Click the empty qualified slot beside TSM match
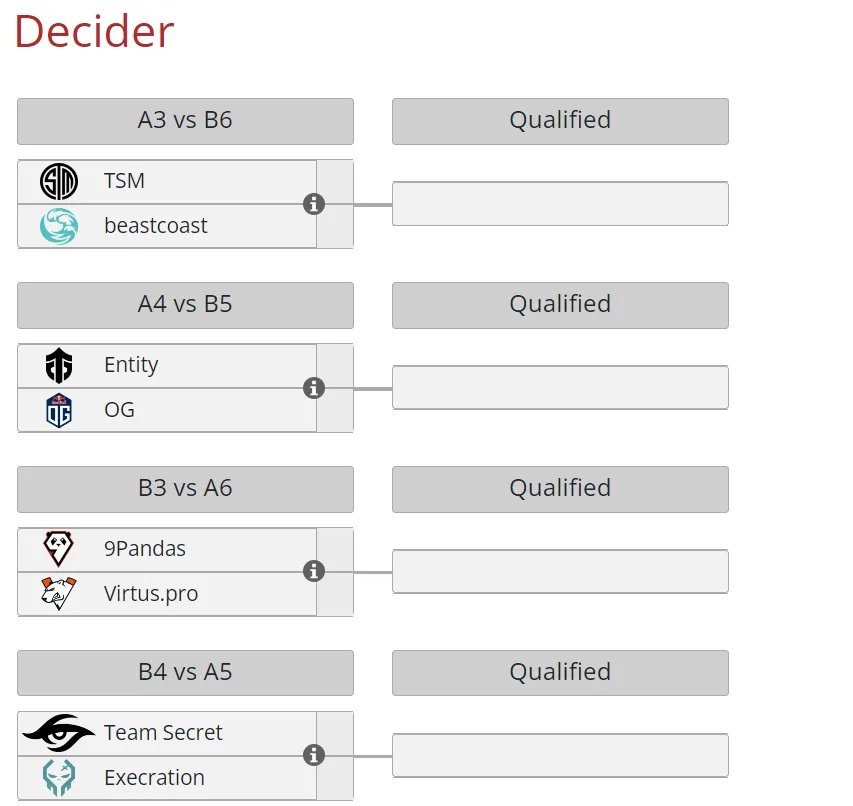This screenshot has height=806, width=853. pos(560,204)
